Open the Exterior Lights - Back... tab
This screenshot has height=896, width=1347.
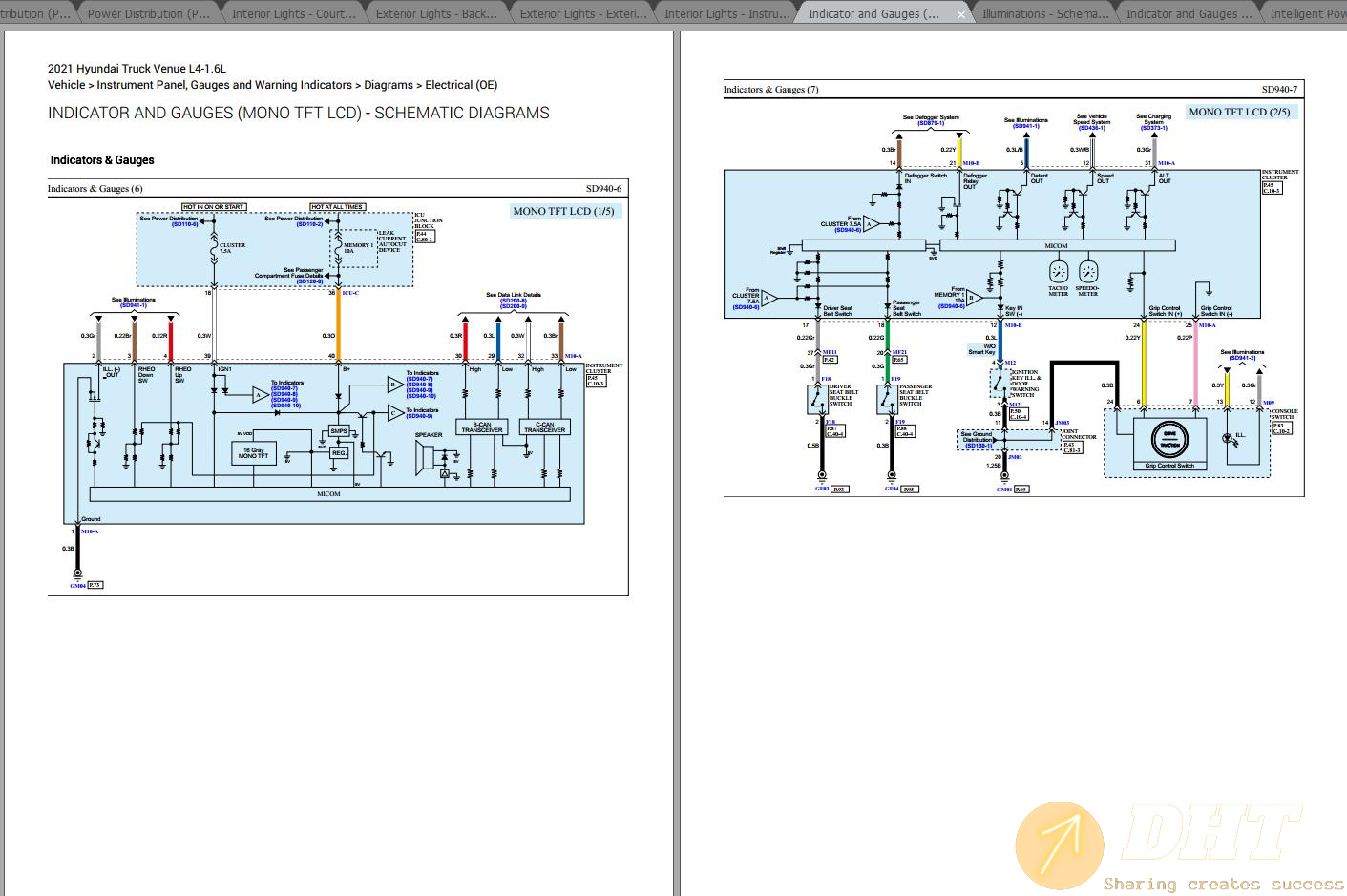436,13
